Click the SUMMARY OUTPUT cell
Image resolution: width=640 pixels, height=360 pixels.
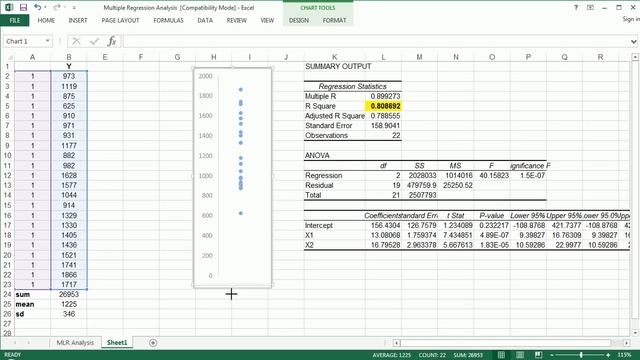pyautogui.click(x=338, y=66)
